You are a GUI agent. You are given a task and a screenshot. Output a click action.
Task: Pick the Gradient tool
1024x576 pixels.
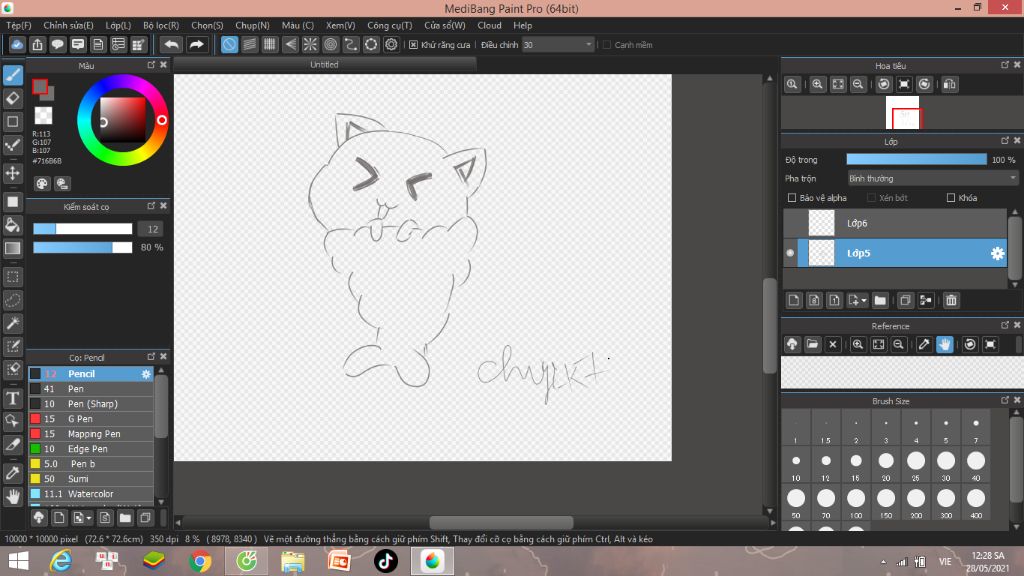click(x=12, y=248)
